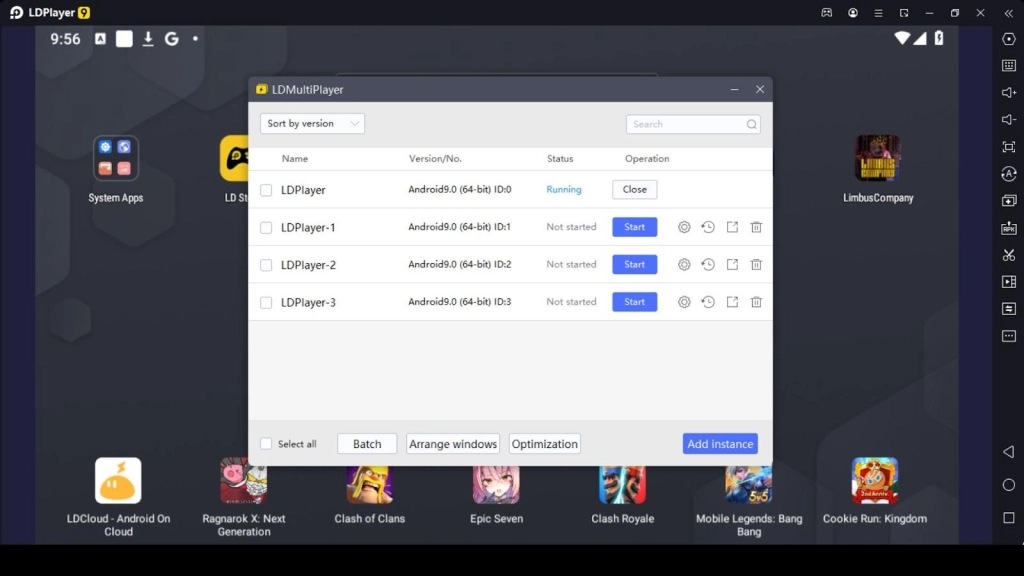This screenshot has width=1024, height=576.
Task: Open keyboard mapping in right sidebar
Action: coord(1009,66)
